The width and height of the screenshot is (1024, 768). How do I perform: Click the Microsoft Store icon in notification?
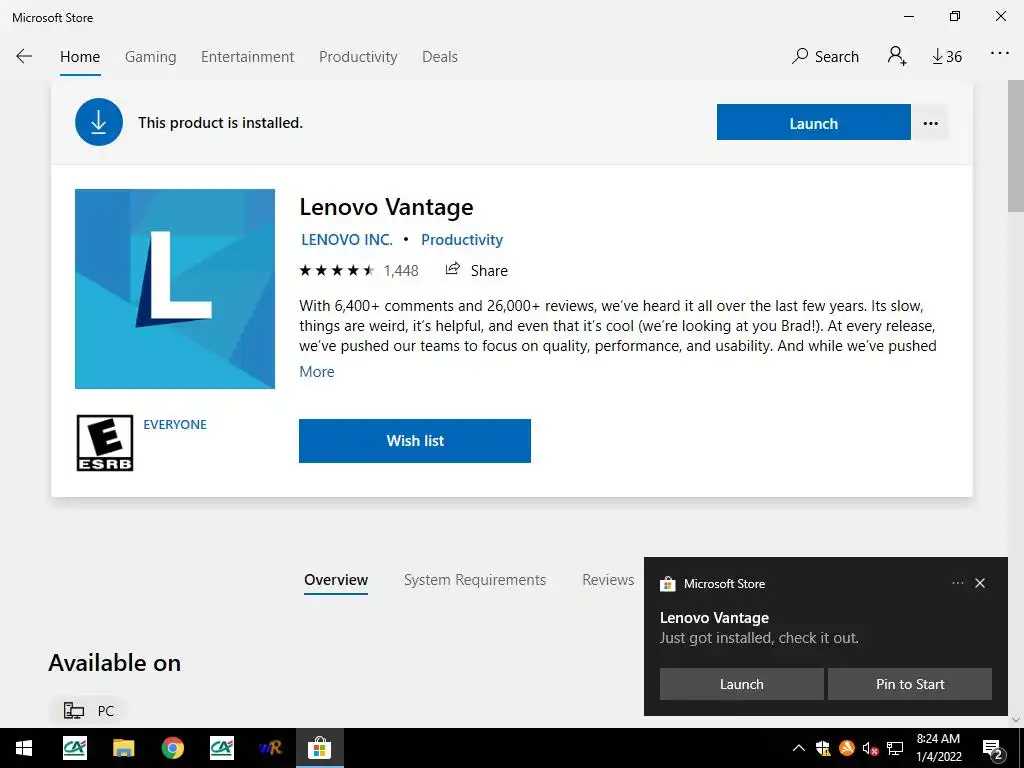pos(667,584)
